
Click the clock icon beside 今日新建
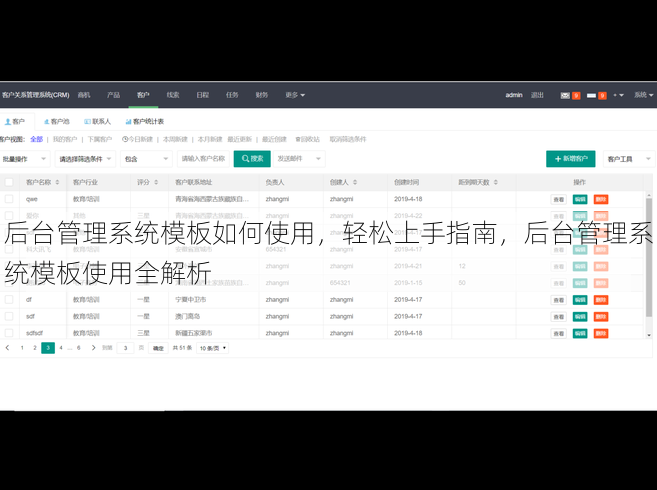[124, 139]
